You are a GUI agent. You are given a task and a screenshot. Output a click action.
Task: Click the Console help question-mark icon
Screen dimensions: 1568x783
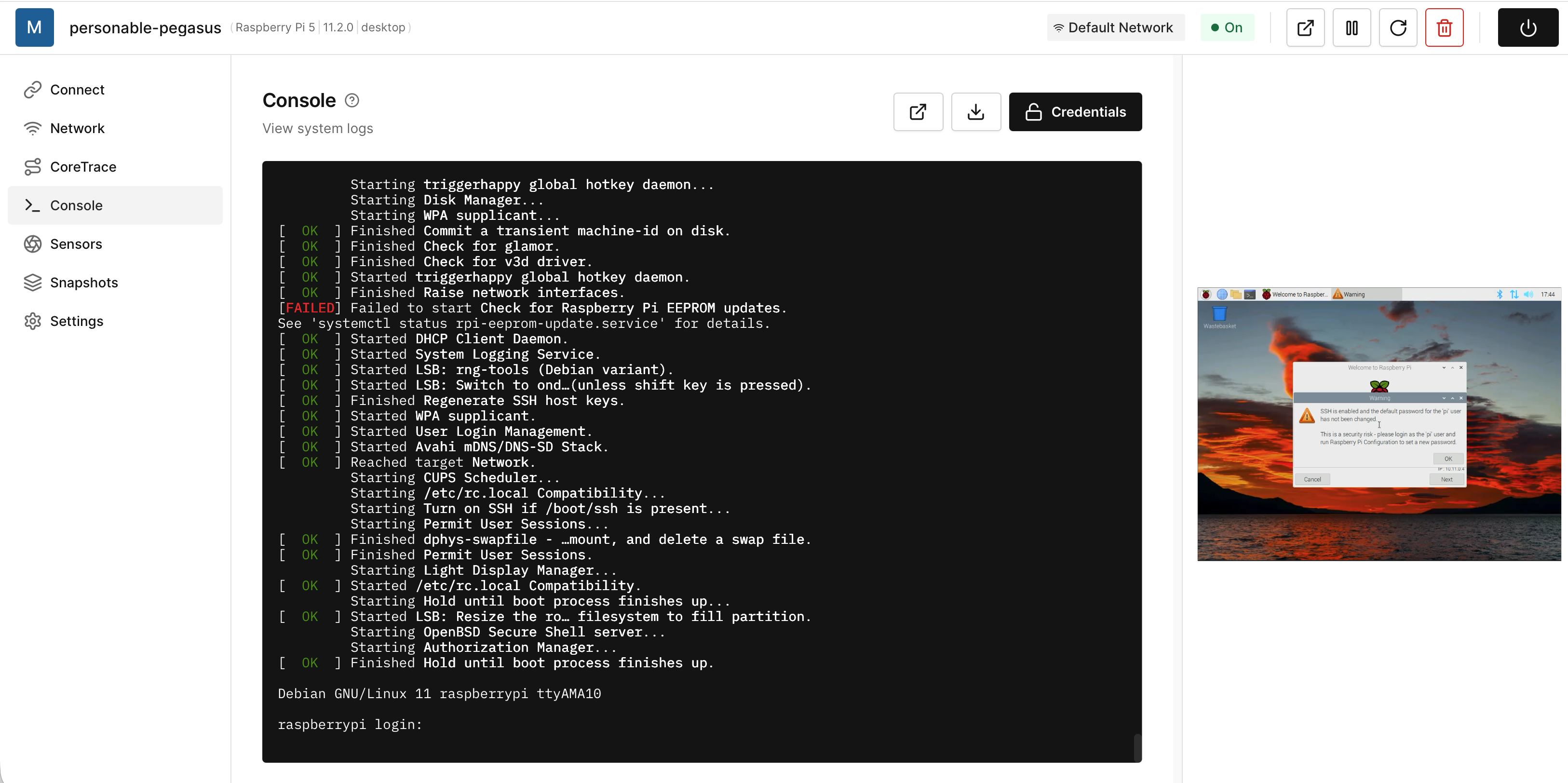tap(352, 100)
